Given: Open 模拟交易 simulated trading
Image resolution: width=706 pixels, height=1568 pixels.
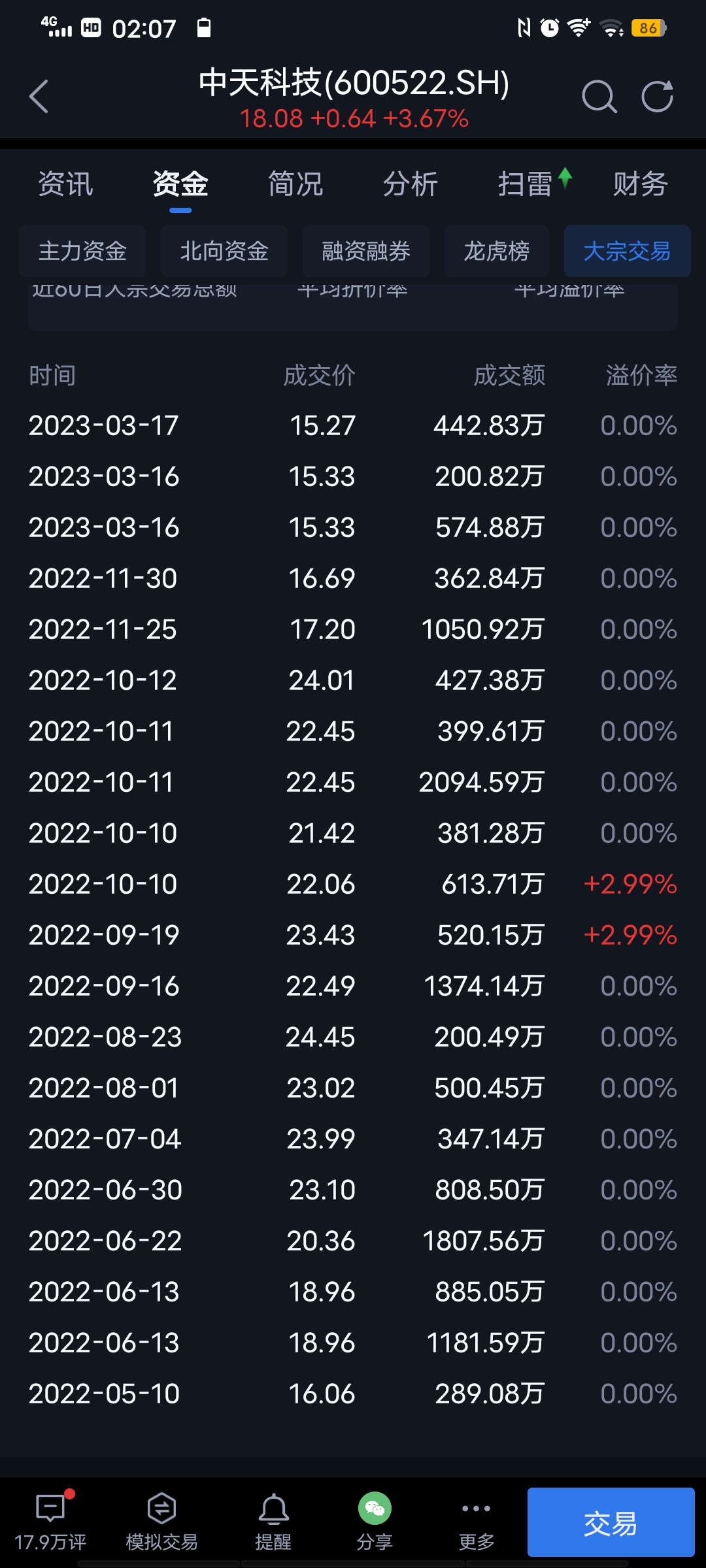Looking at the screenshot, I should (x=161, y=1522).
